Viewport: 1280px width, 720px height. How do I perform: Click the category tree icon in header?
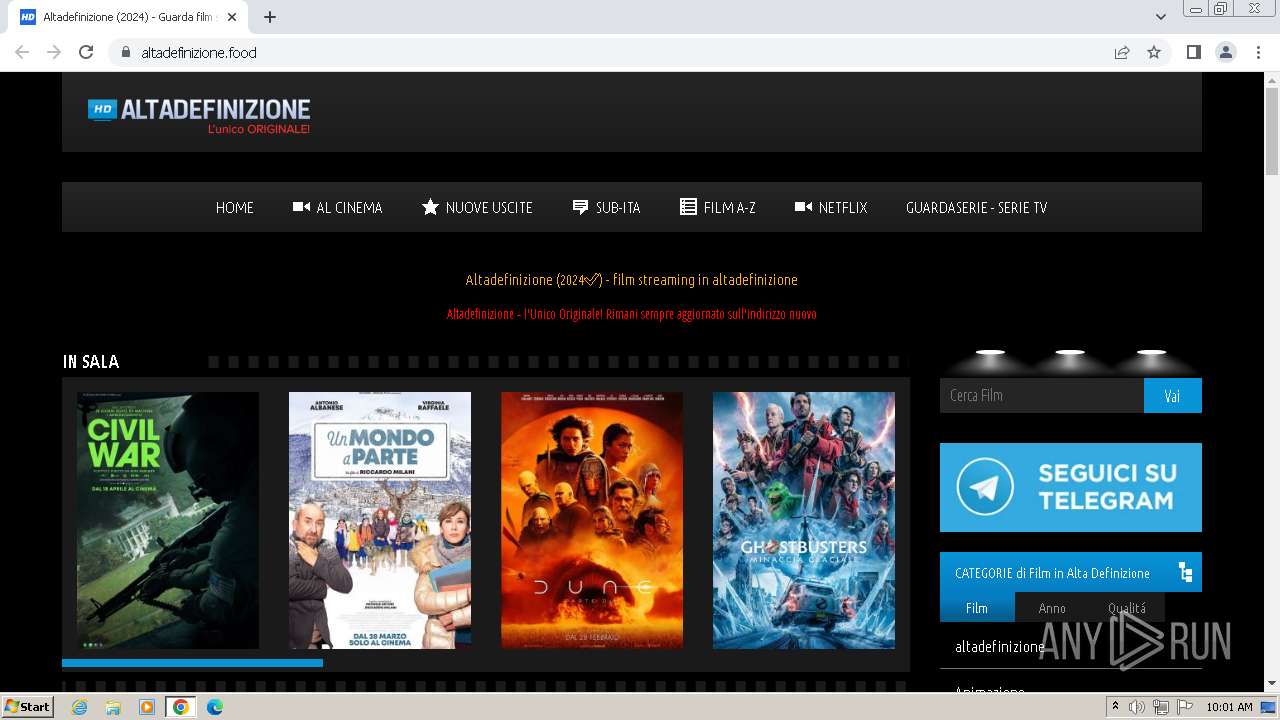pos(1185,572)
